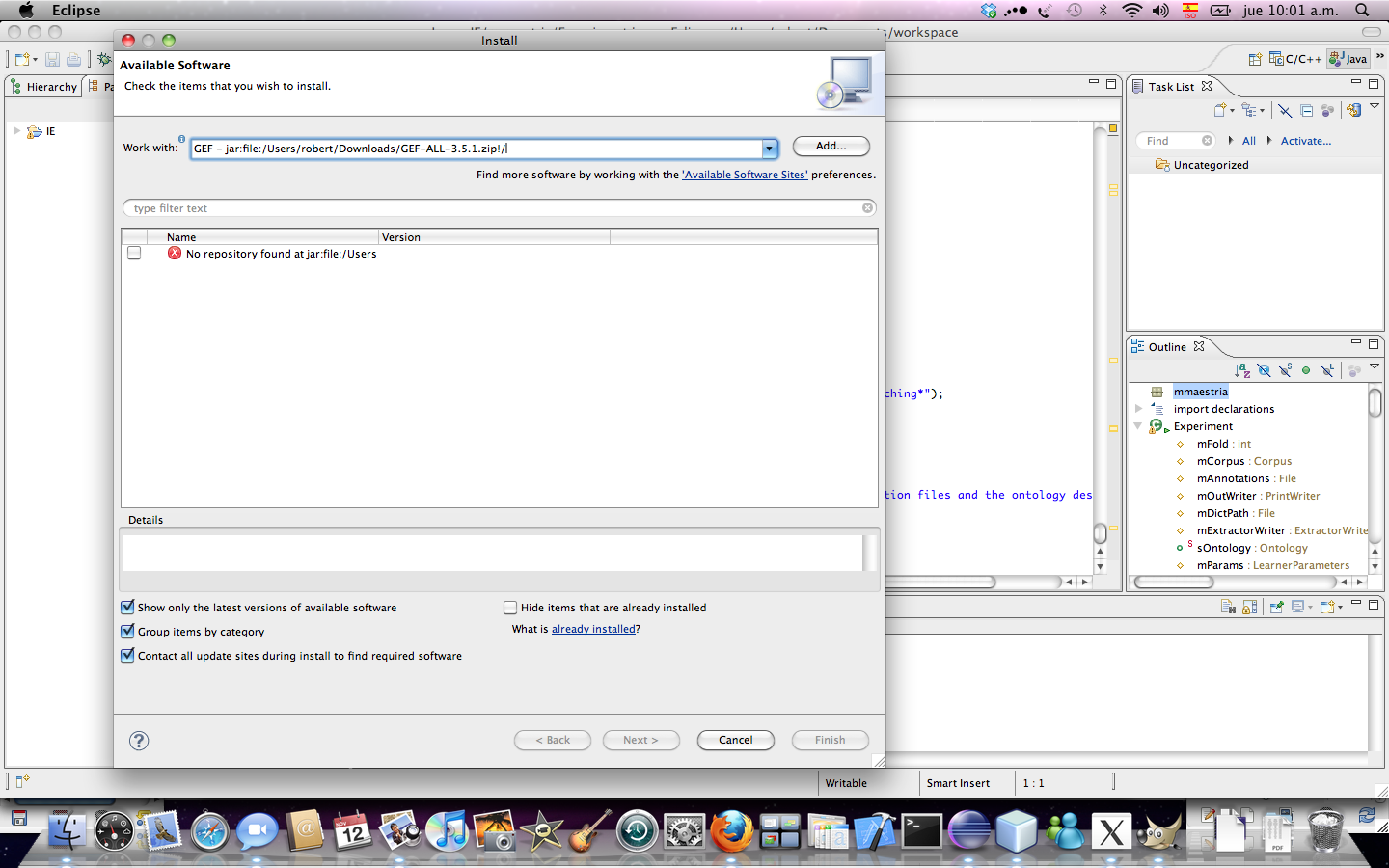Click the Collapse All icon in Task List

(x=1307, y=110)
